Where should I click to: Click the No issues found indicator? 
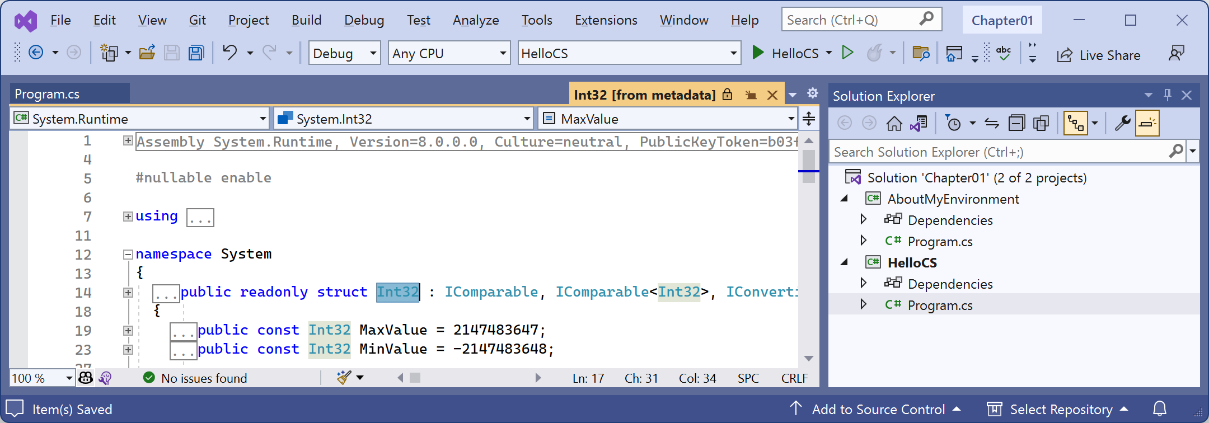pyautogui.click(x=194, y=378)
